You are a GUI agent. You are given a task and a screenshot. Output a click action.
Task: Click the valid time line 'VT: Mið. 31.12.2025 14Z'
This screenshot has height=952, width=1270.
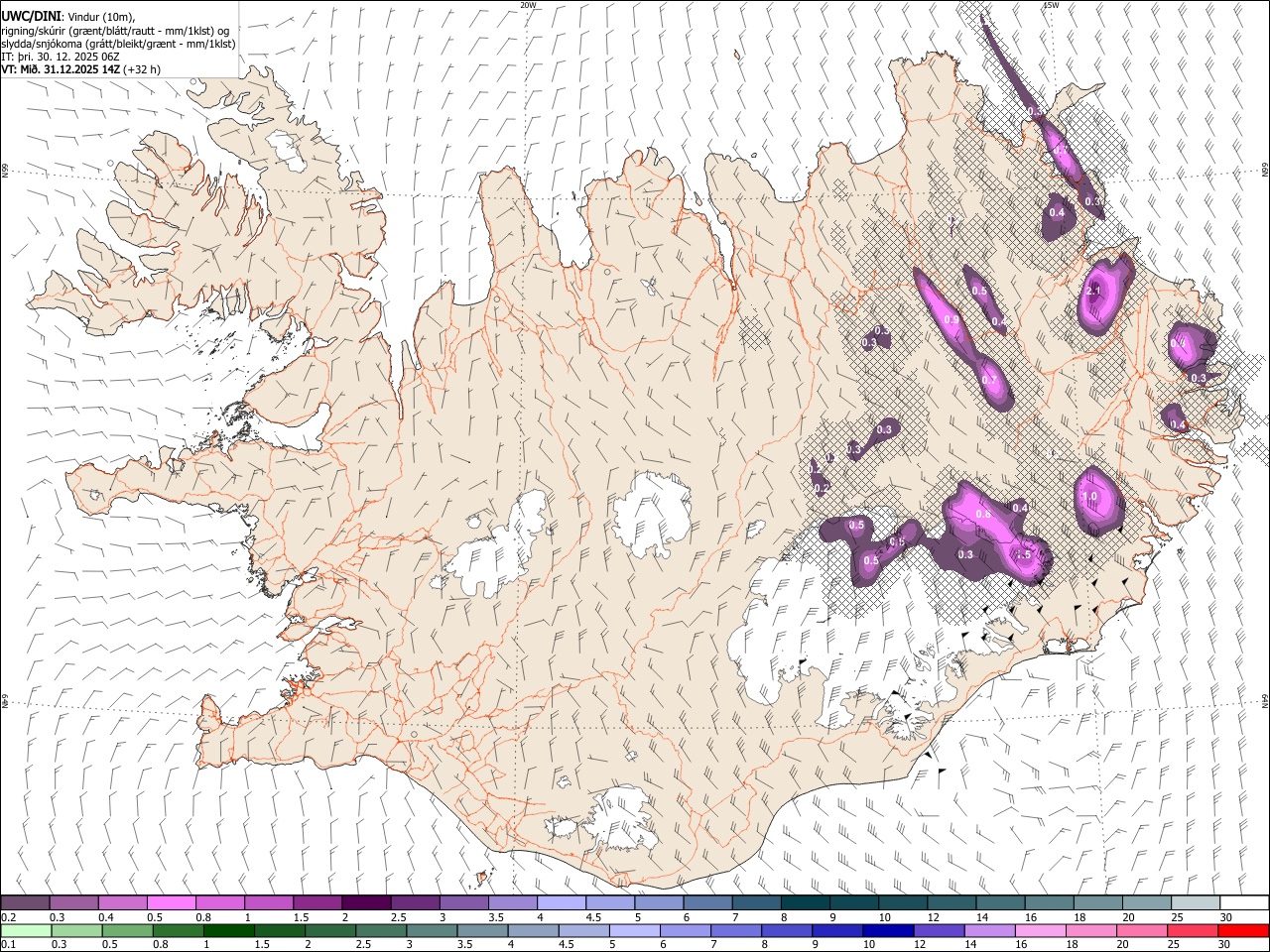(61, 69)
